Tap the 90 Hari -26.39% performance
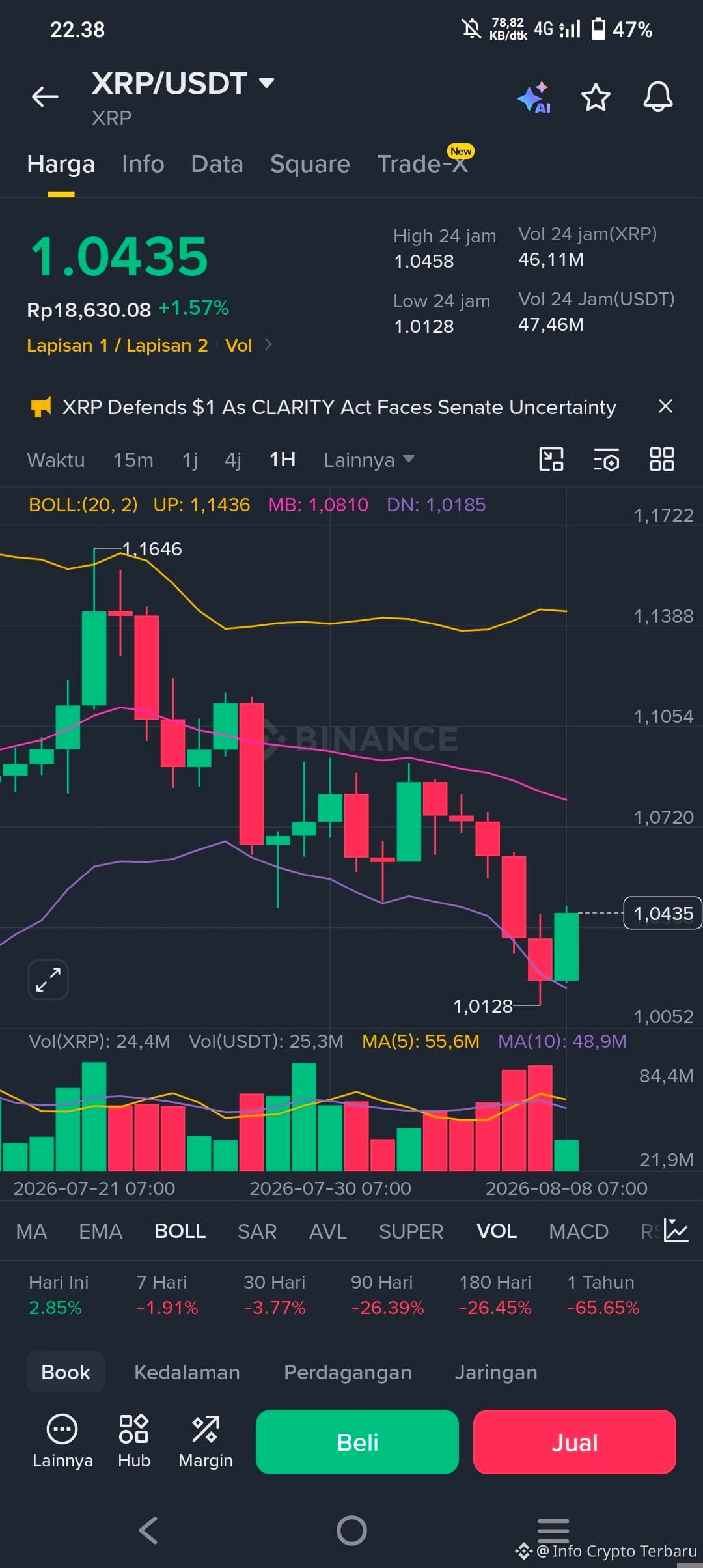The height and width of the screenshot is (1568, 703). tap(387, 1295)
